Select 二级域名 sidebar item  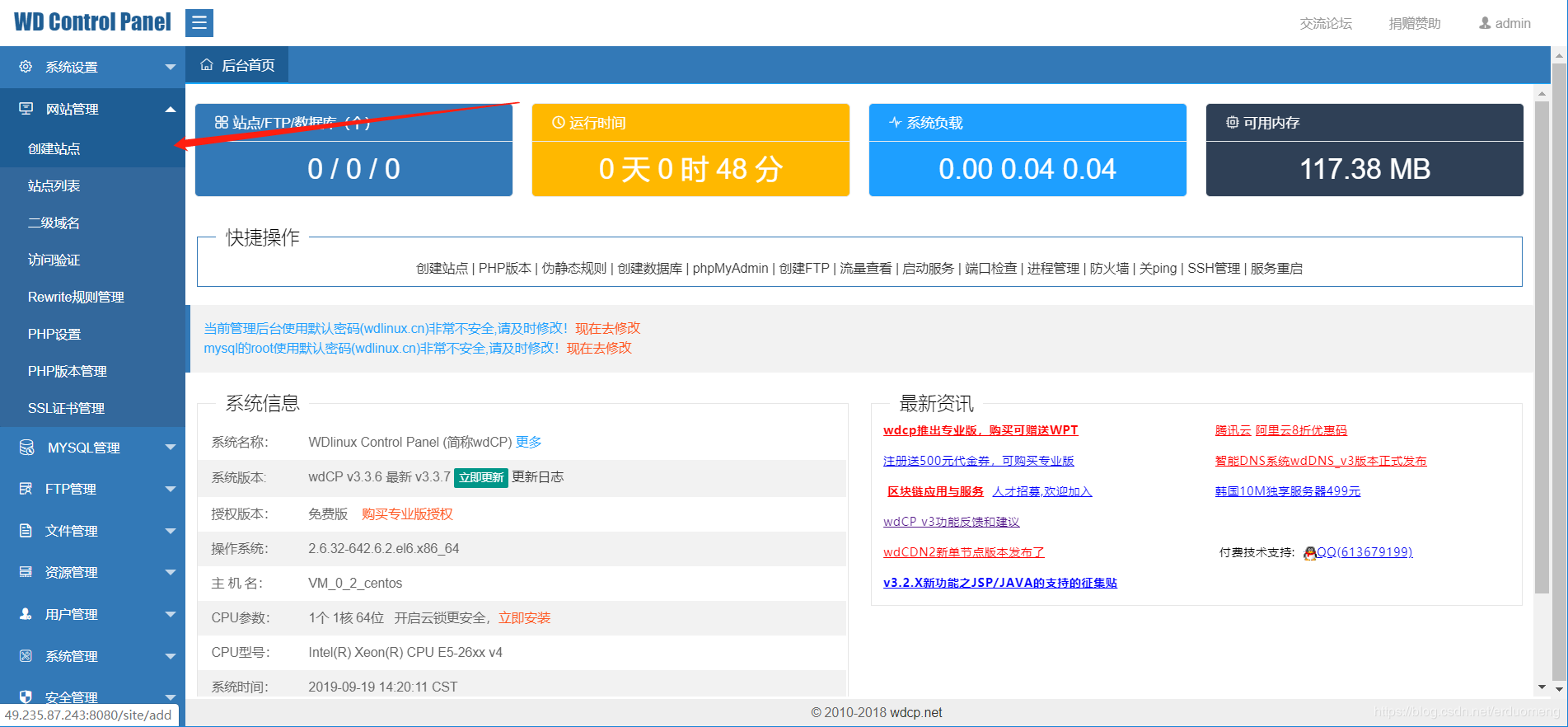[92, 223]
